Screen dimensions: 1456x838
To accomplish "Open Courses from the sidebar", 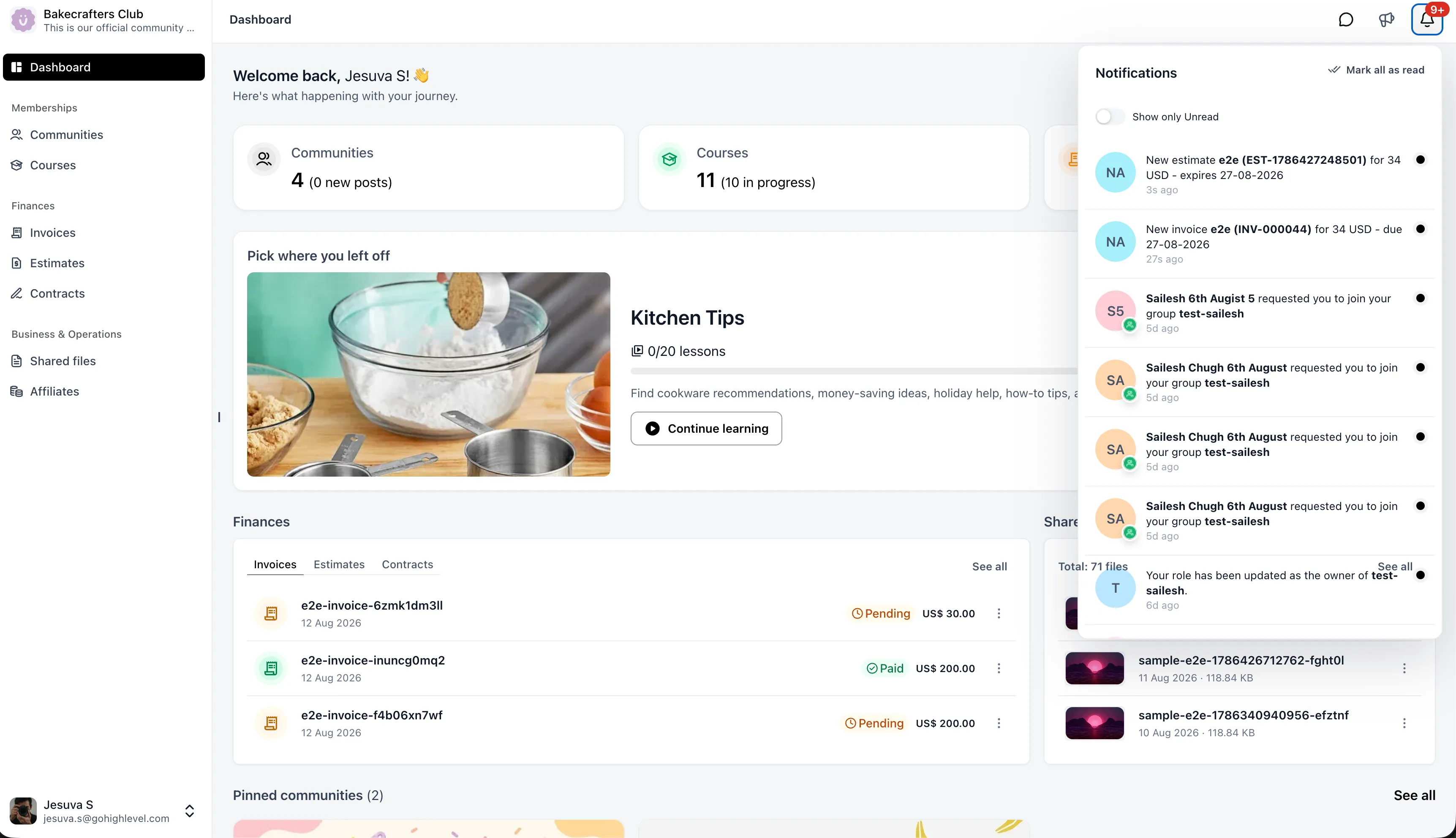I will pos(103,165).
